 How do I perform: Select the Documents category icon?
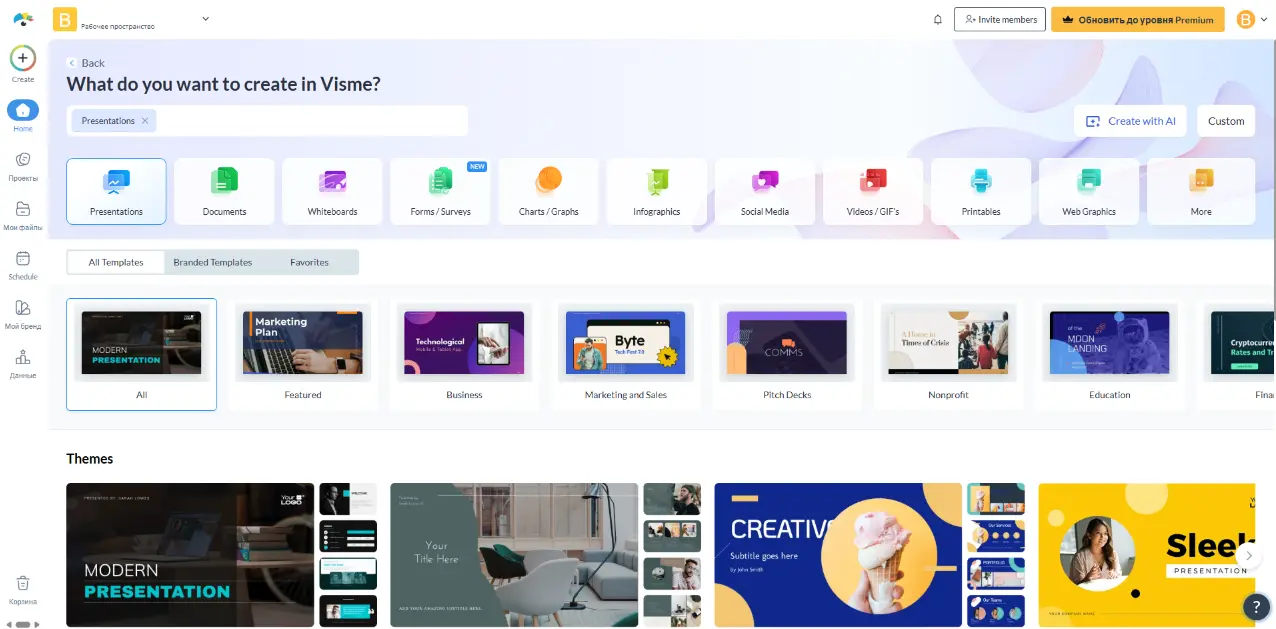(x=224, y=185)
